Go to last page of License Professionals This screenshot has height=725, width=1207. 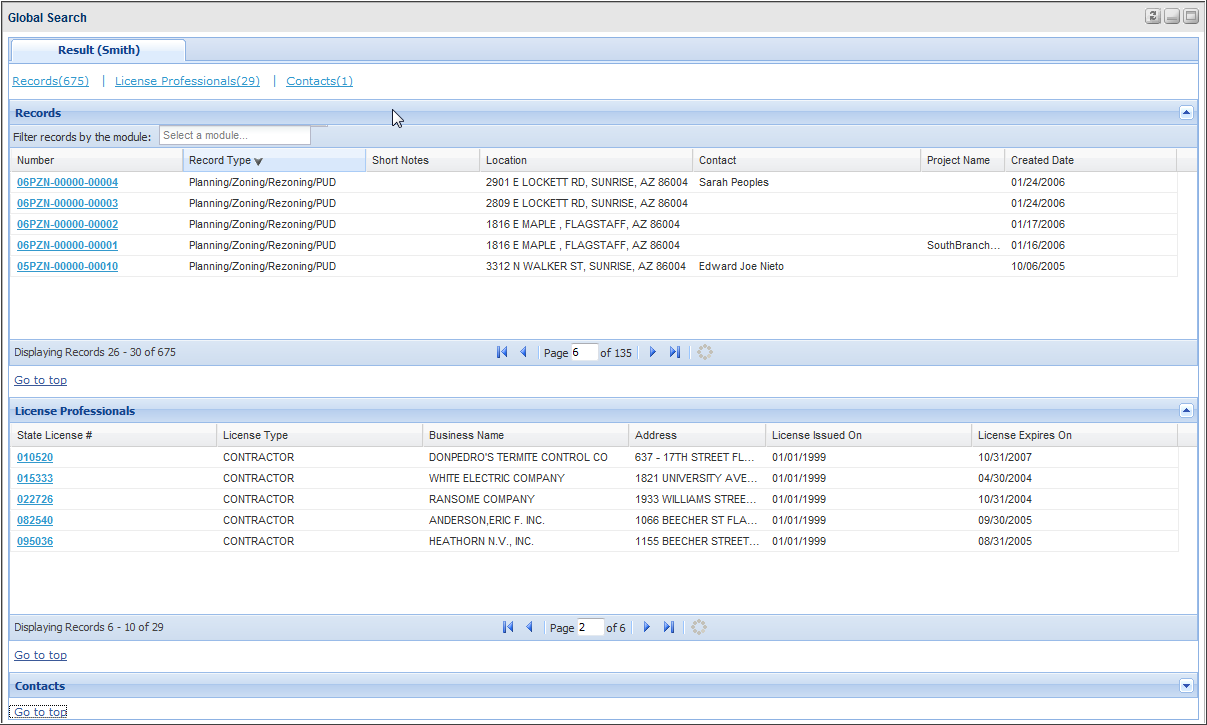pos(668,627)
